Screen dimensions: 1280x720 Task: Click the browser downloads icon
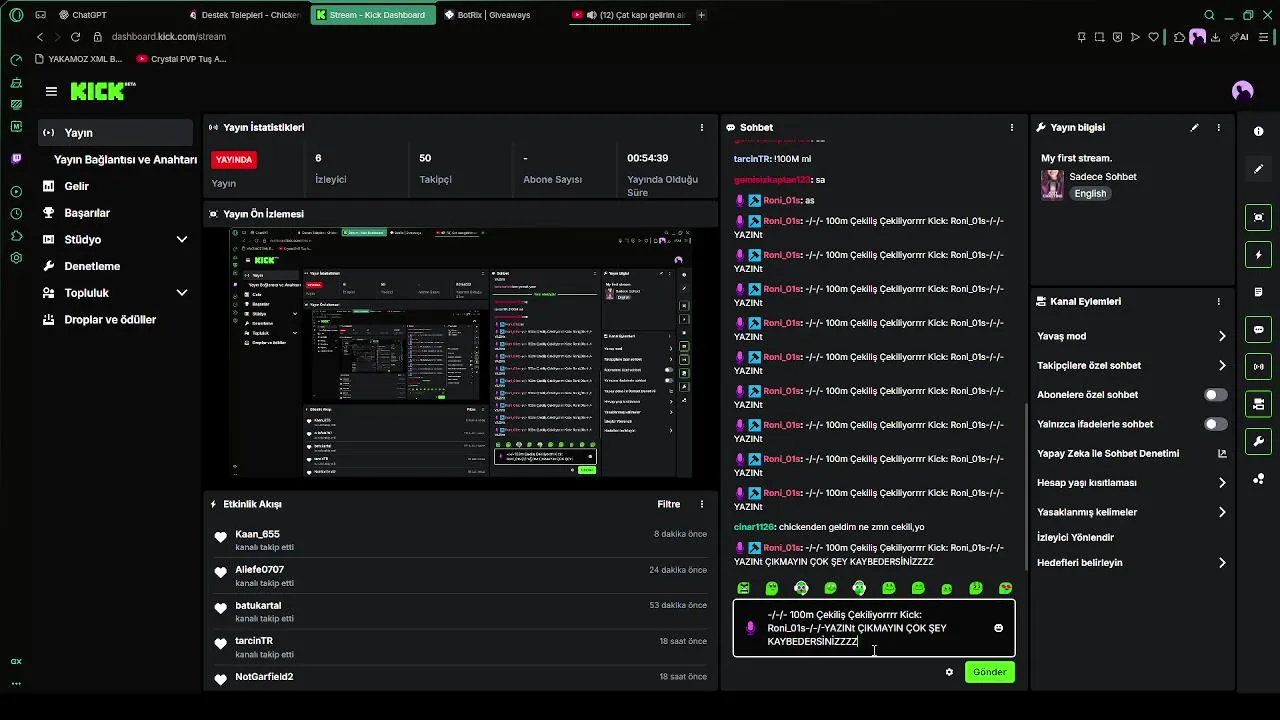click(1215, 37)
